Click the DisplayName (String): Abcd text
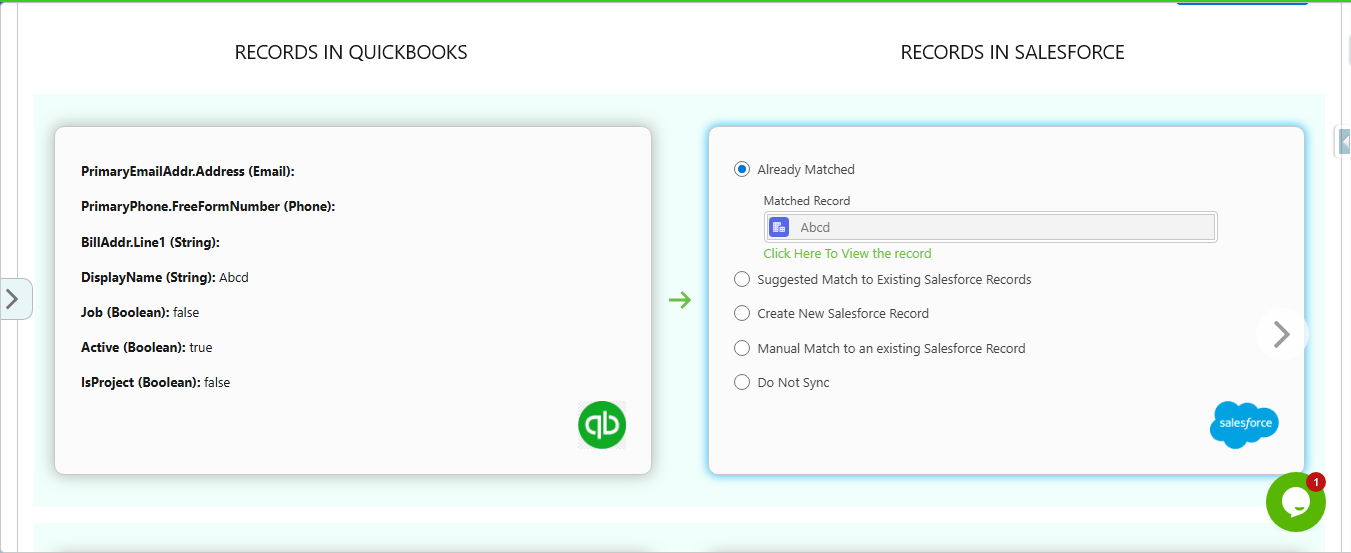The height and width of the screenshot is (553, 1351). 165,277
